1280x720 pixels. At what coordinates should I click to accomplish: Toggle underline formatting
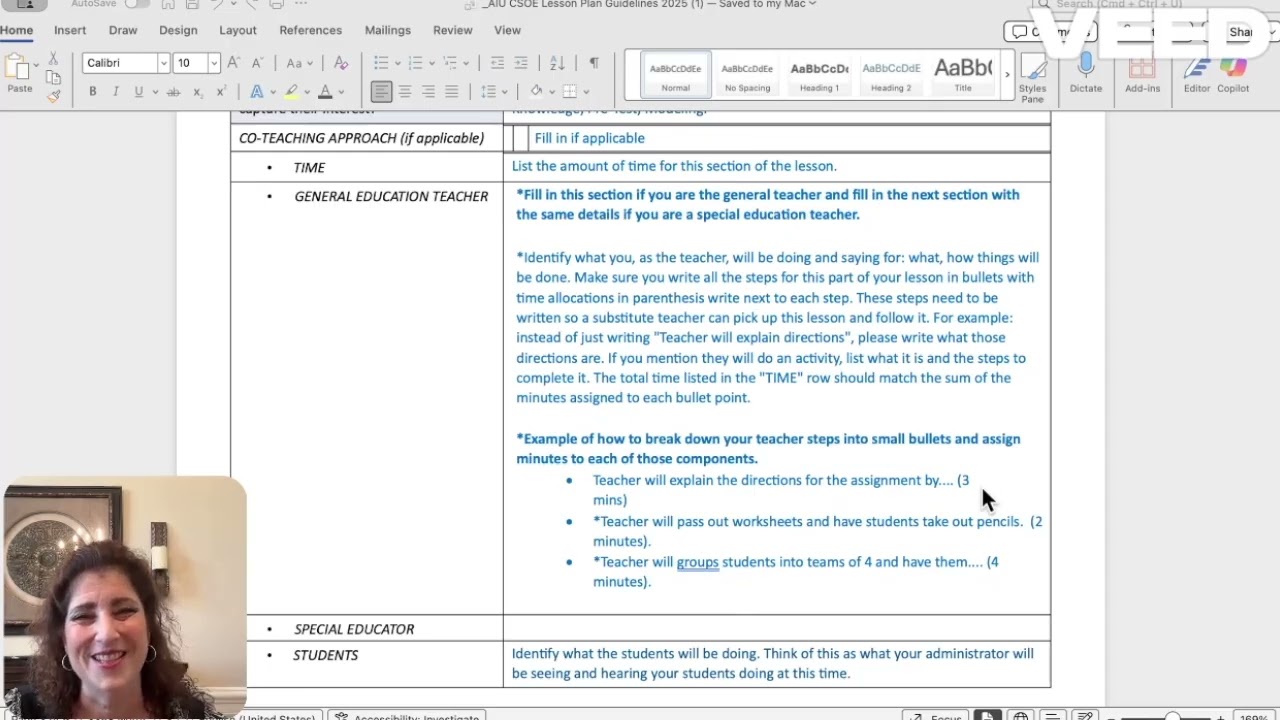pos(138,91)
